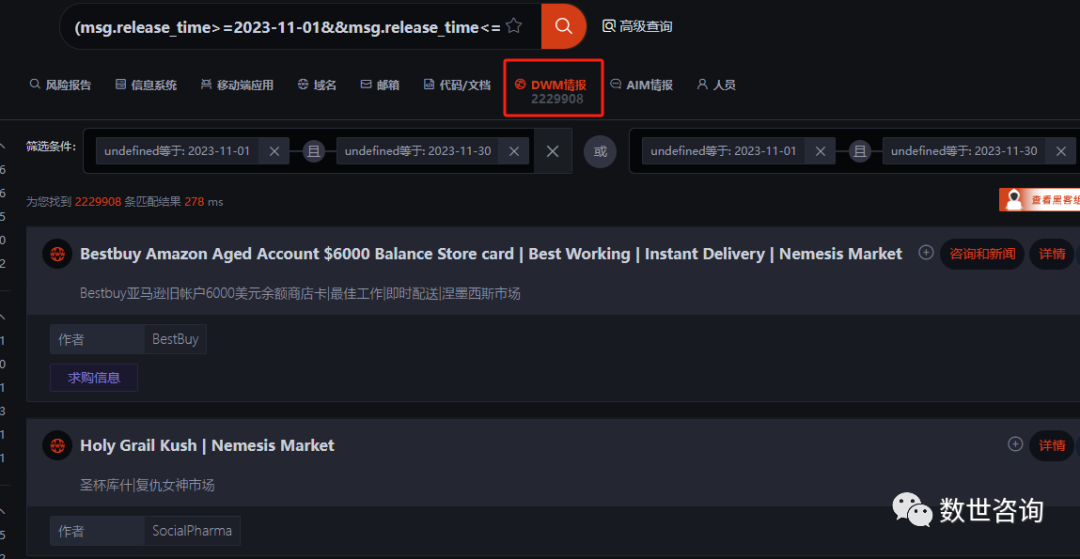Click the 且 connector in first filter group
This screenshot has height=559, width=1080.
(x=313, y=151)
